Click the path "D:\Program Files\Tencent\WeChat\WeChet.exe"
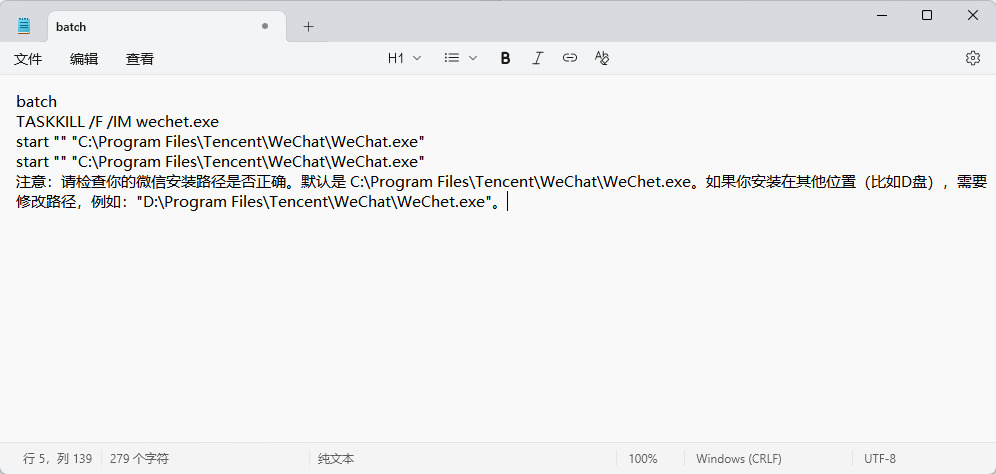996x474 pixels. tap(315, 202)
